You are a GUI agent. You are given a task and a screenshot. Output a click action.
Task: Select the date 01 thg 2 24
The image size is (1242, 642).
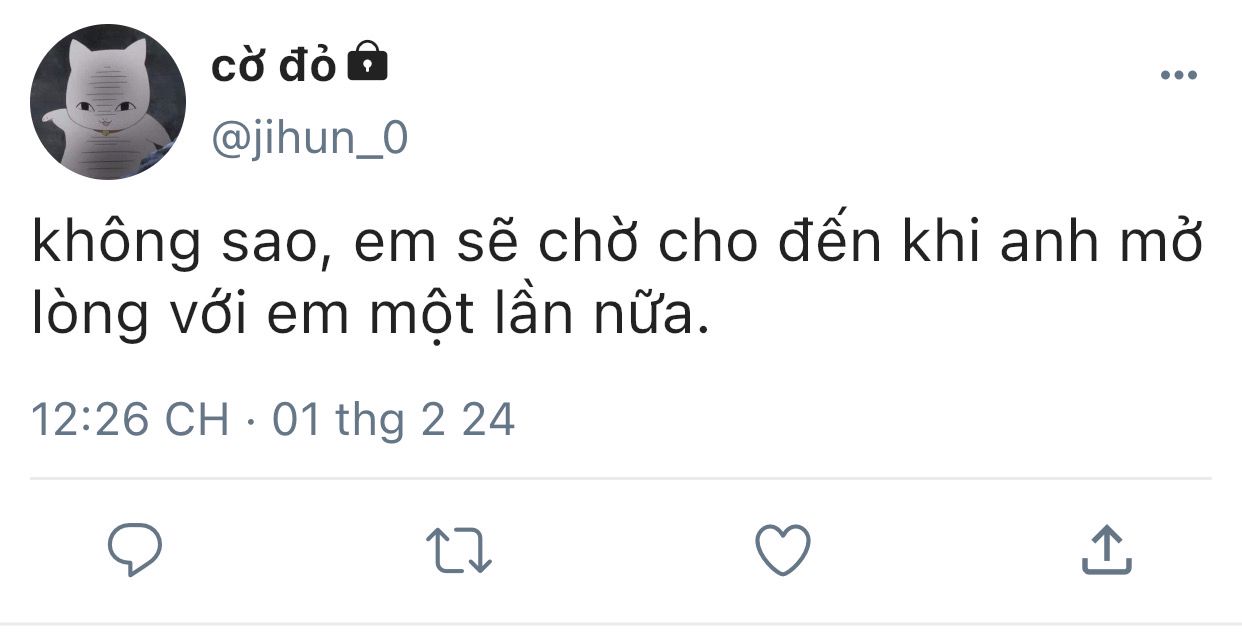click(x=394, y=419)
